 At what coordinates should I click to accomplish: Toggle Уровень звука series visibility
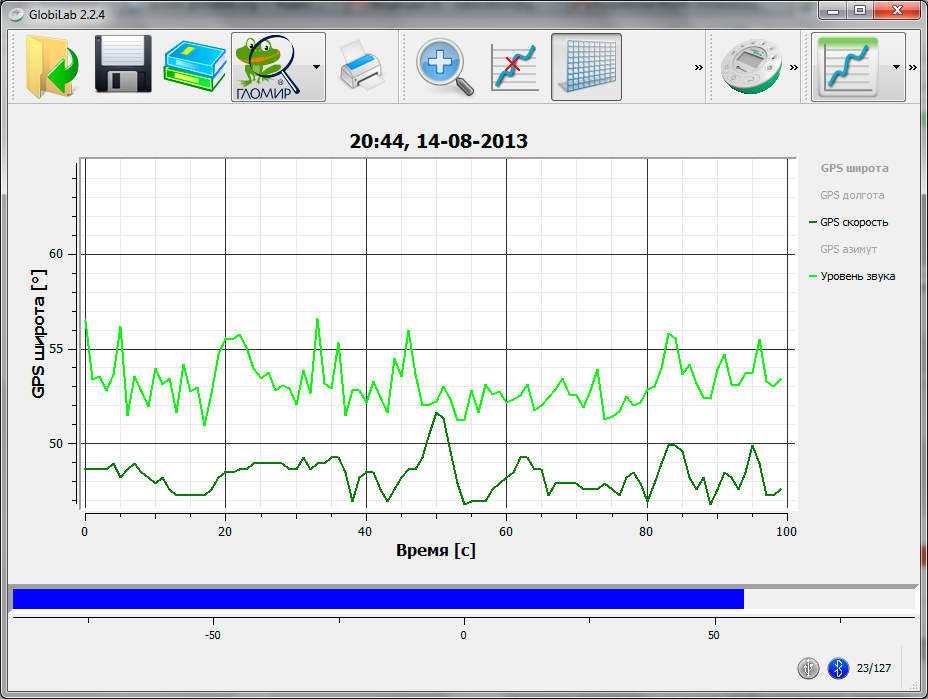857,276
